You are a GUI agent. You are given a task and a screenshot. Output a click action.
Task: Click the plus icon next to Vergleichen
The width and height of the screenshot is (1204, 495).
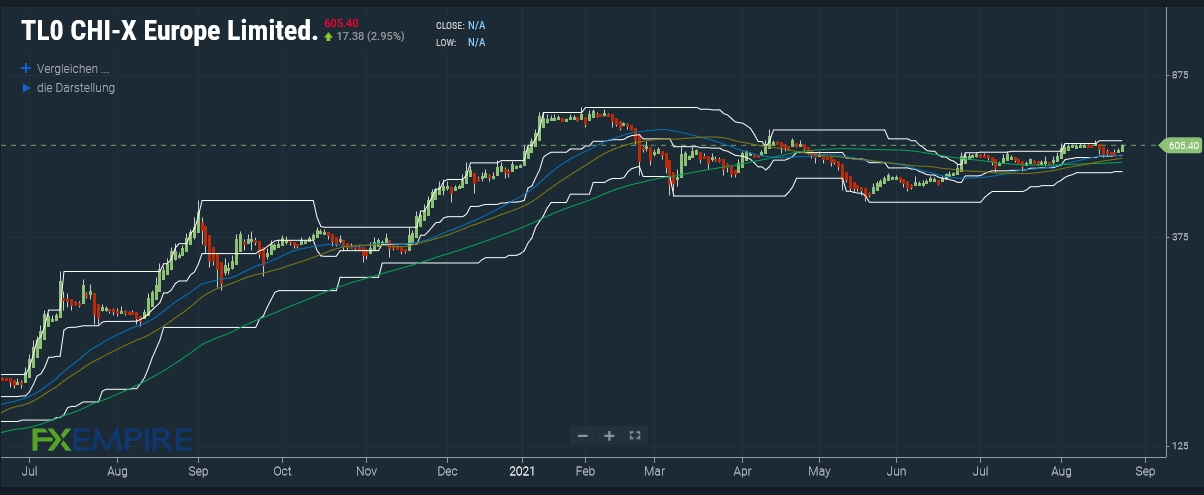(26, 69)
